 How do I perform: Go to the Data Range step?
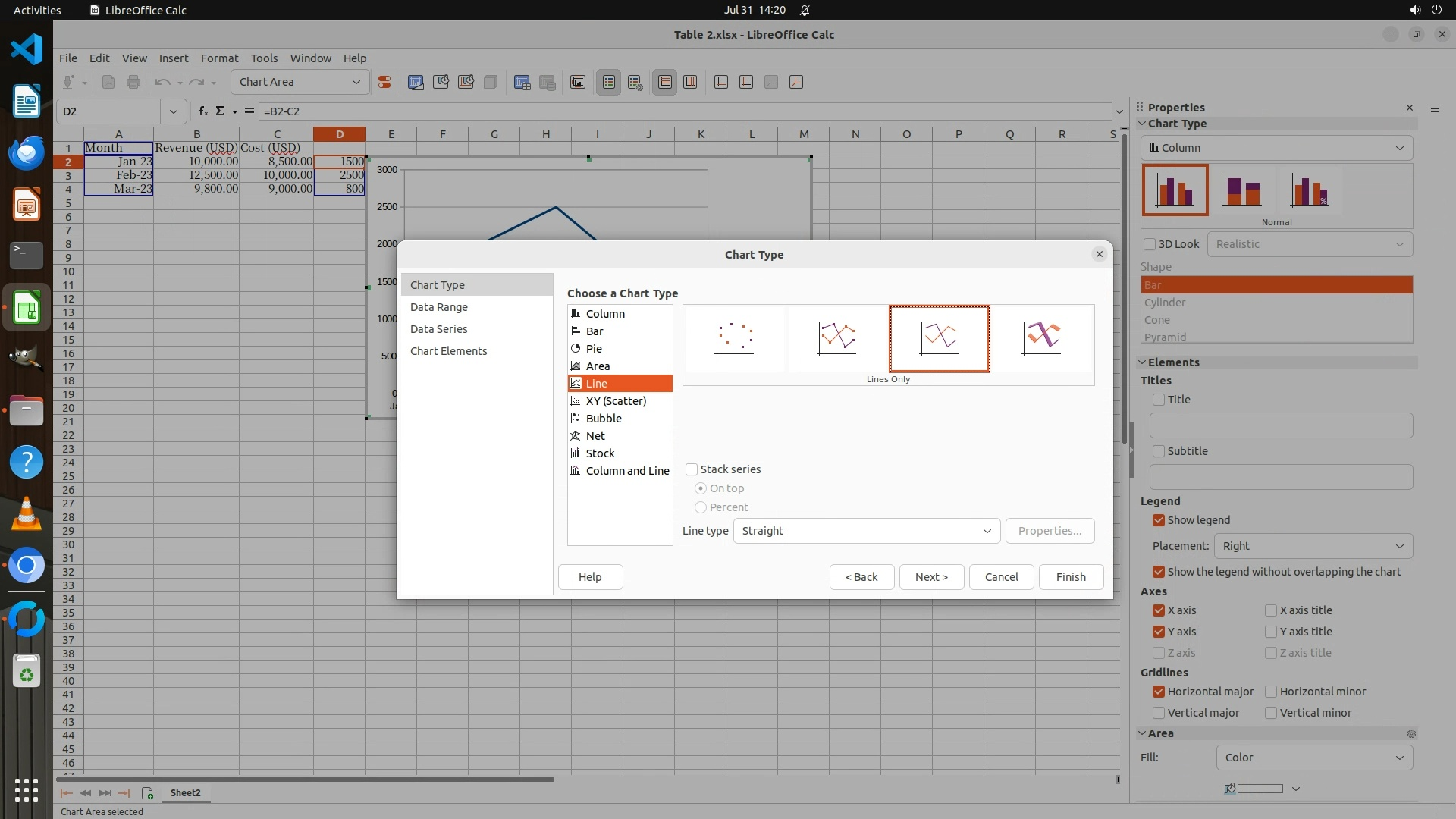(439, 307)
